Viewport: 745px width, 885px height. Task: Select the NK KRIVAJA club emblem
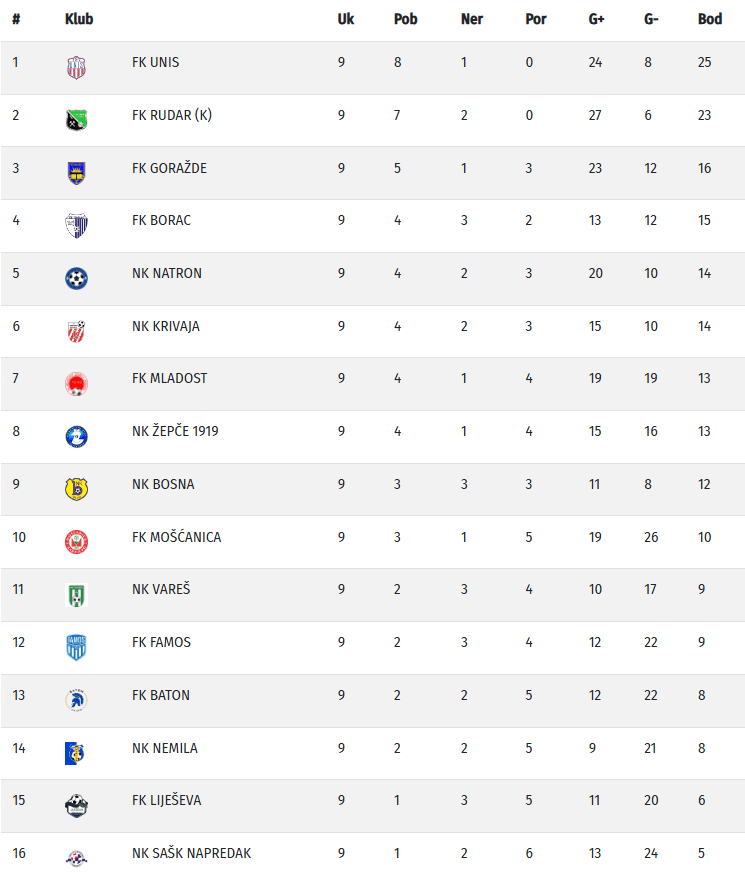(x=76, y=331)
